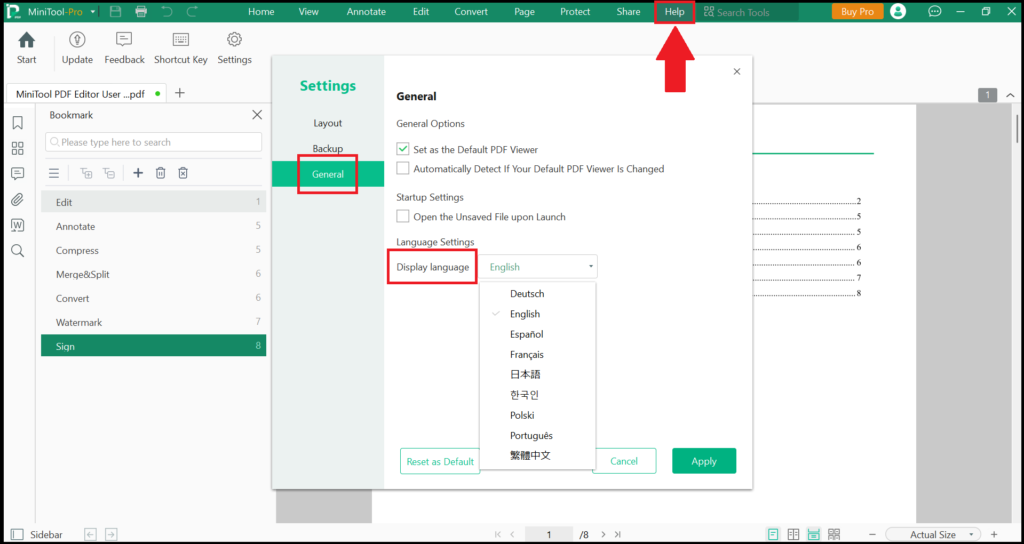Open the attachments paperclip icon
1024x544 pixels.
(18, 200)
